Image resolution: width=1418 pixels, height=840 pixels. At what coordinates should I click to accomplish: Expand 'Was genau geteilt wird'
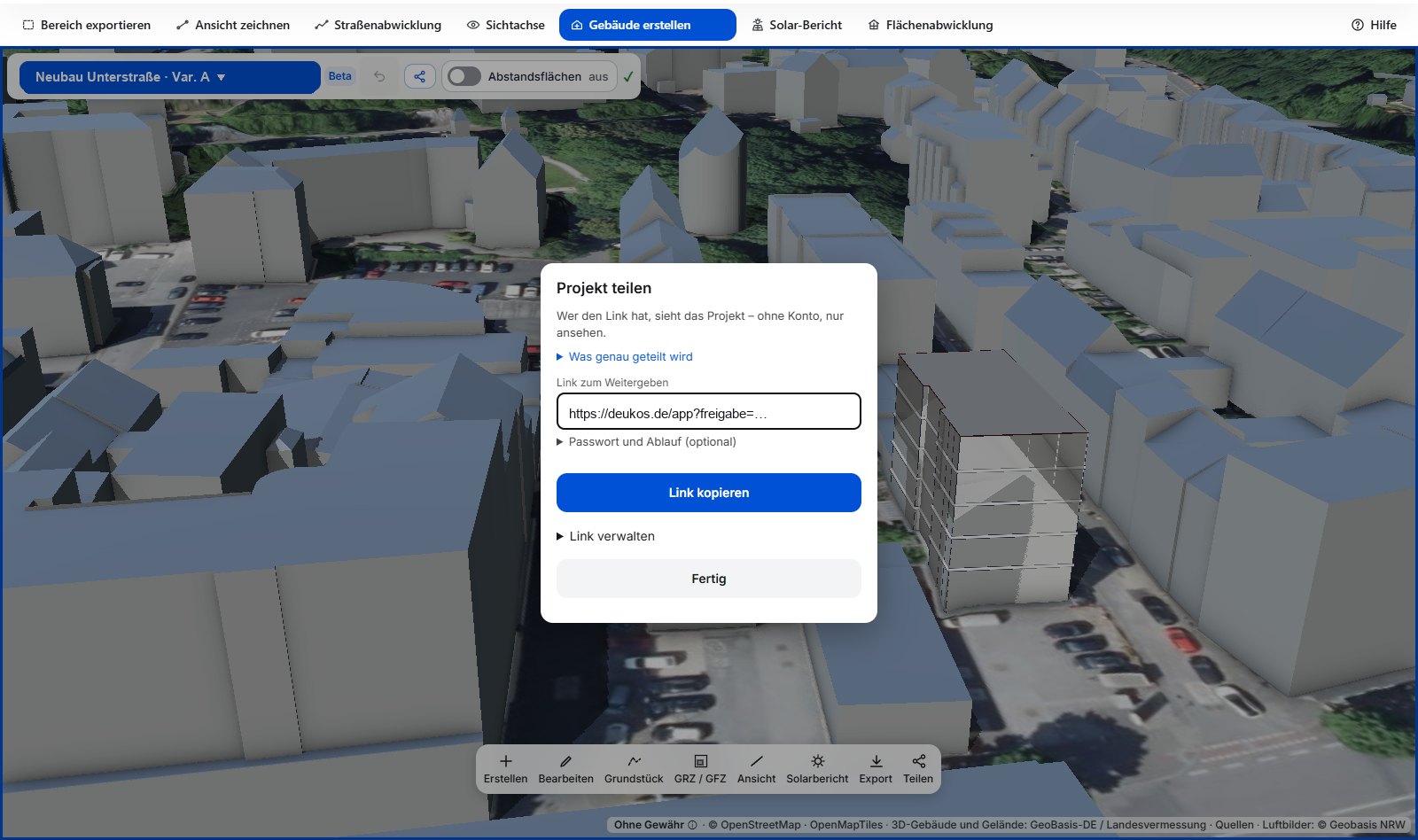point(625,356)
